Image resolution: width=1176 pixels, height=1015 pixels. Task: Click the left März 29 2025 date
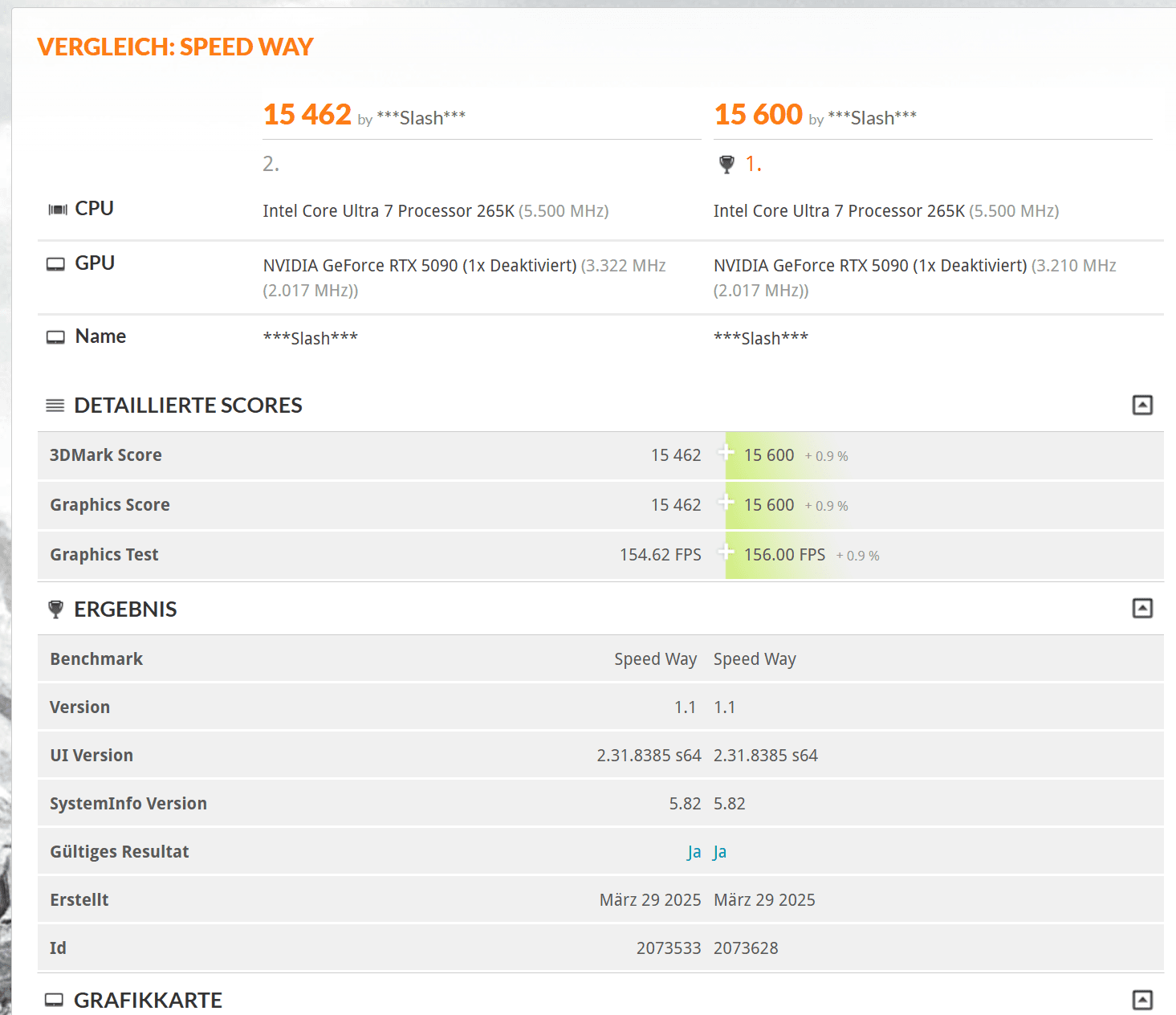click(650, 900)
